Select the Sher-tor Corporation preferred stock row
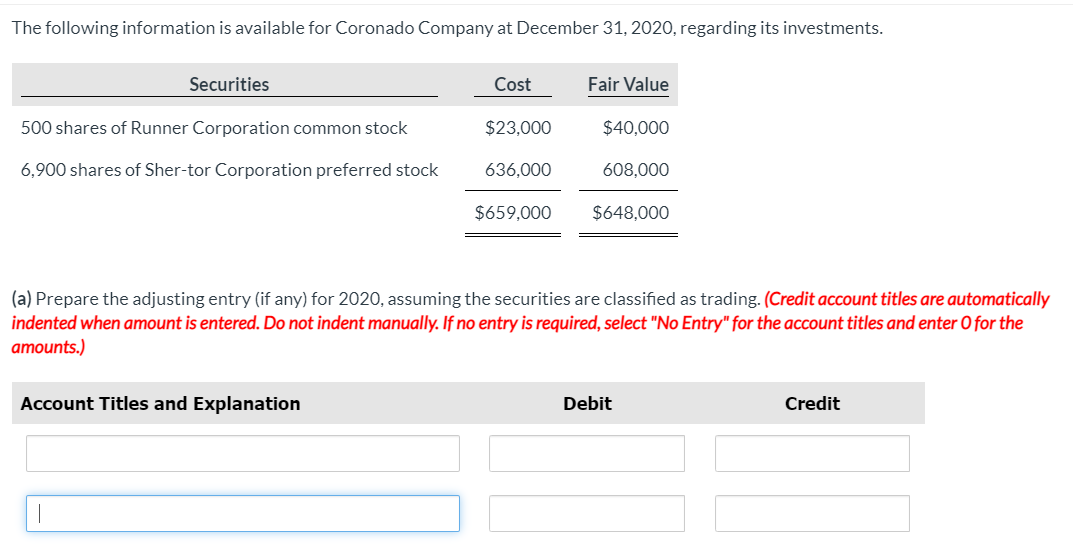 coord(229,170)
